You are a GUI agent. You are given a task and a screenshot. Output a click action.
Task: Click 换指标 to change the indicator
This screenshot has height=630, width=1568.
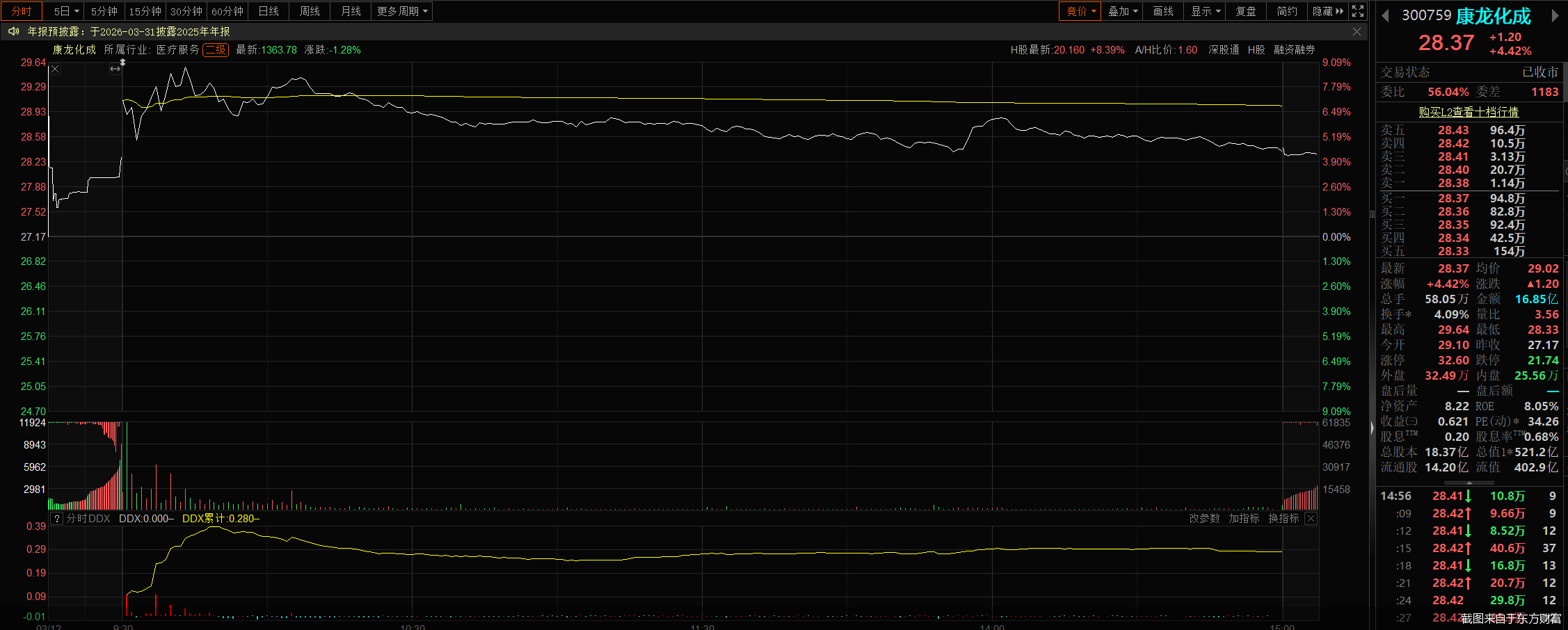pyautogui.click(x=1283, y=519)
